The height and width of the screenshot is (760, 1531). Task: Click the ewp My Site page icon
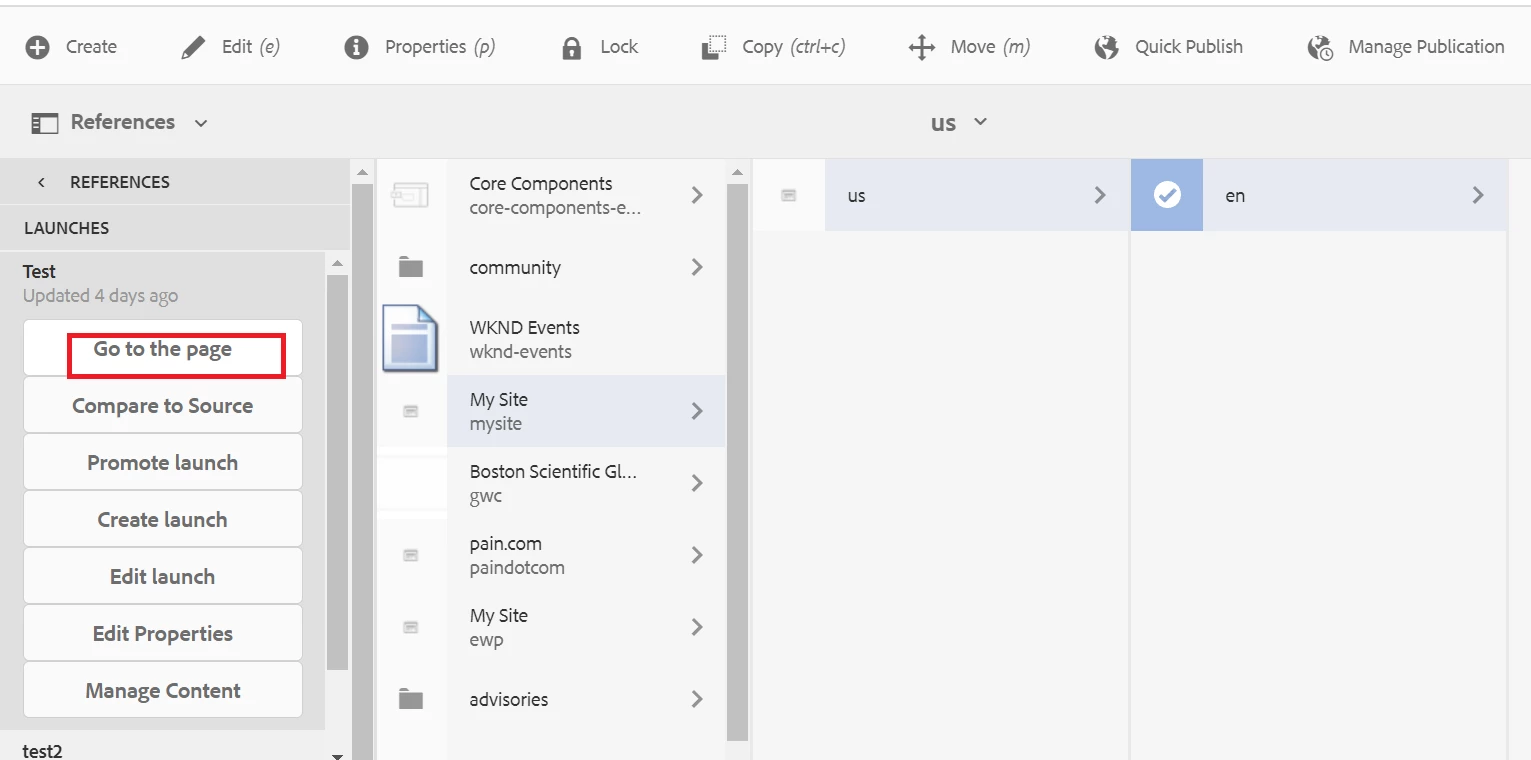point(410,627)
